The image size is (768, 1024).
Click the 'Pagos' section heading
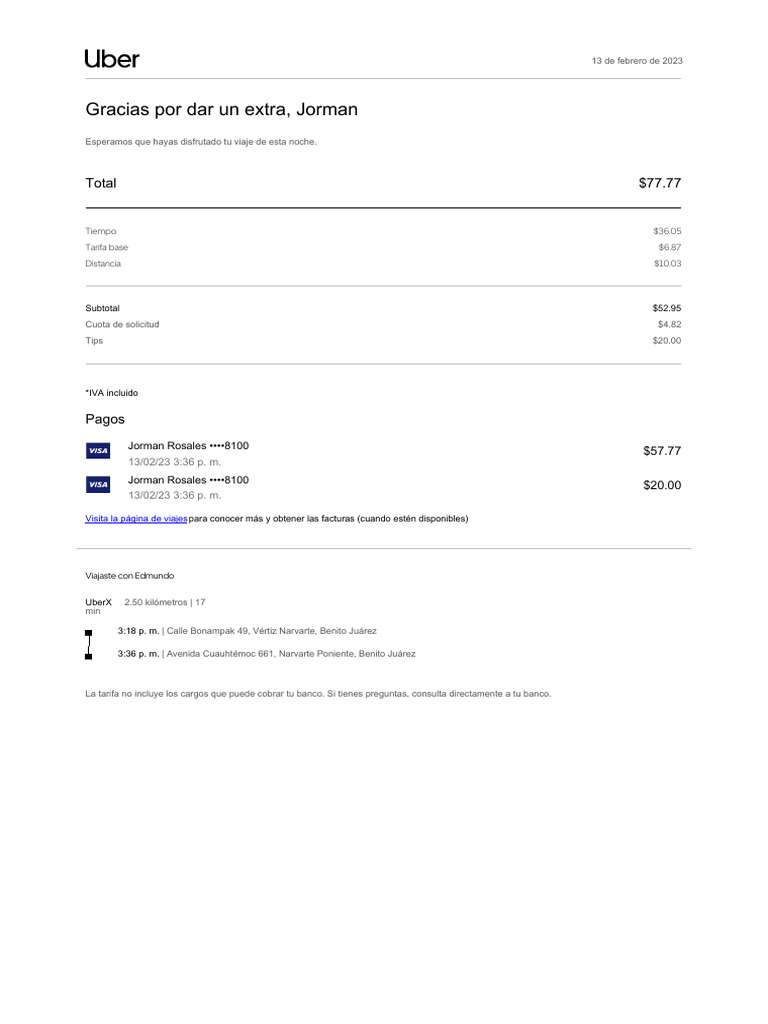point(105,419)
